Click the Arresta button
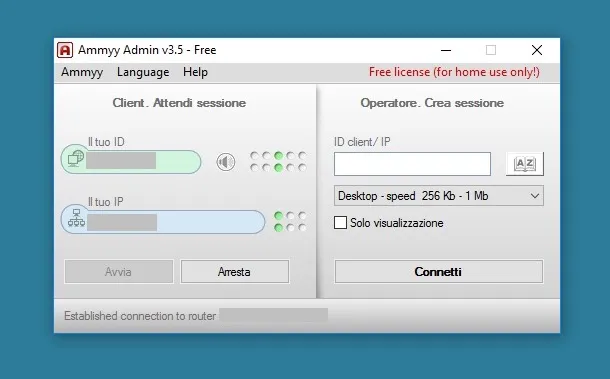Viewport: 610px width, 379px height. tap(235, 272)
